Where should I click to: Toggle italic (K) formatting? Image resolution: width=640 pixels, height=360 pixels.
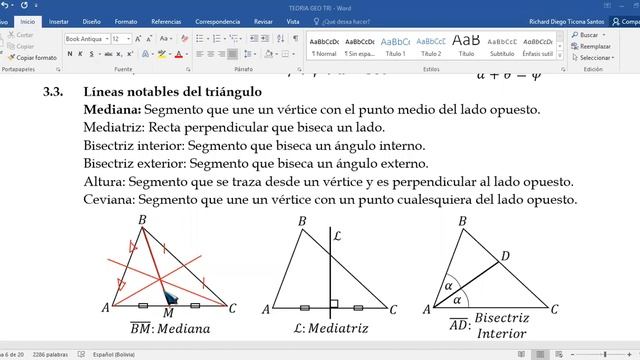[80, 54]
